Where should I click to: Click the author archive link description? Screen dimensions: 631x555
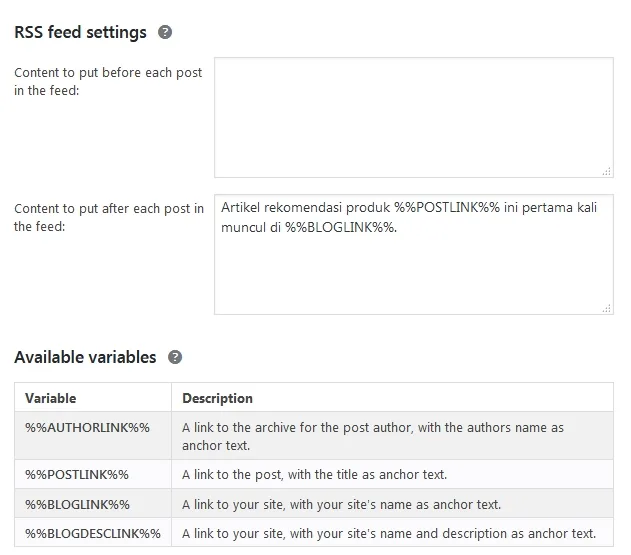[373, 436]
